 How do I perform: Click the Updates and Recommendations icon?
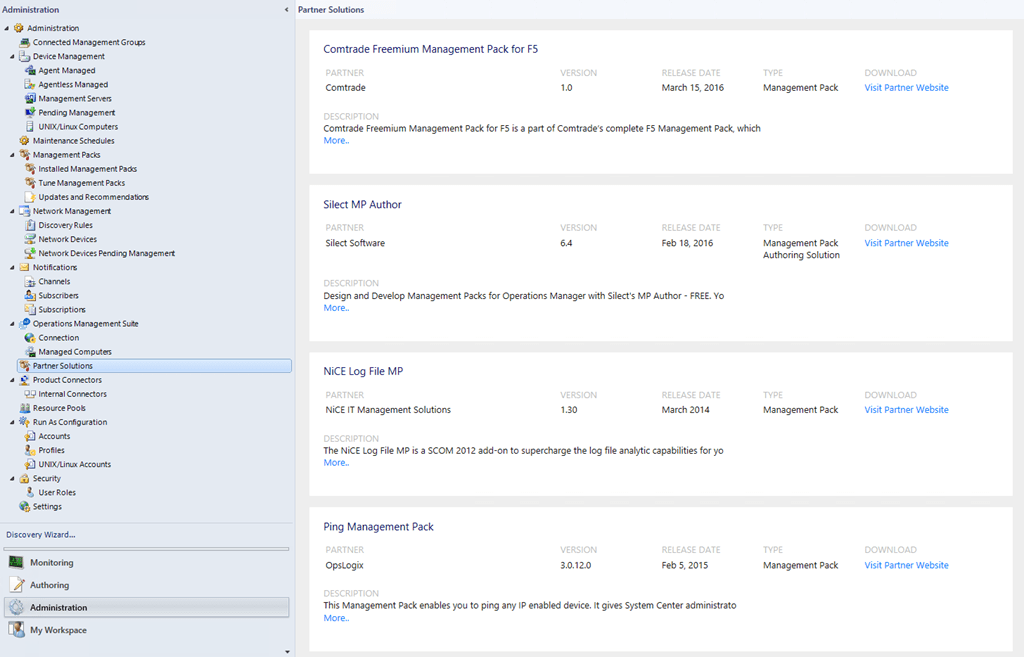coord(30,197)
